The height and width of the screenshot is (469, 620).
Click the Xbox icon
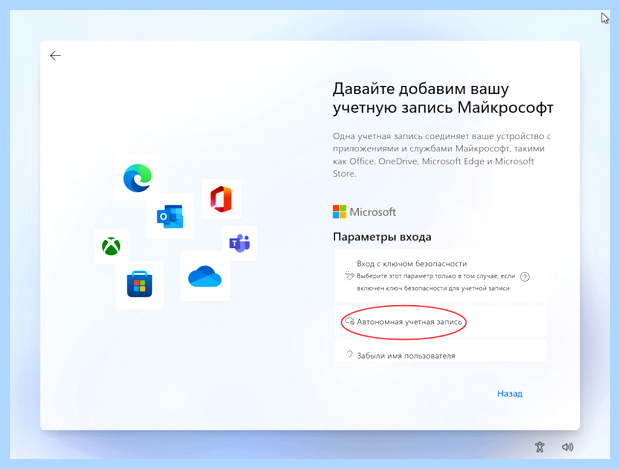tap(111, 246)
